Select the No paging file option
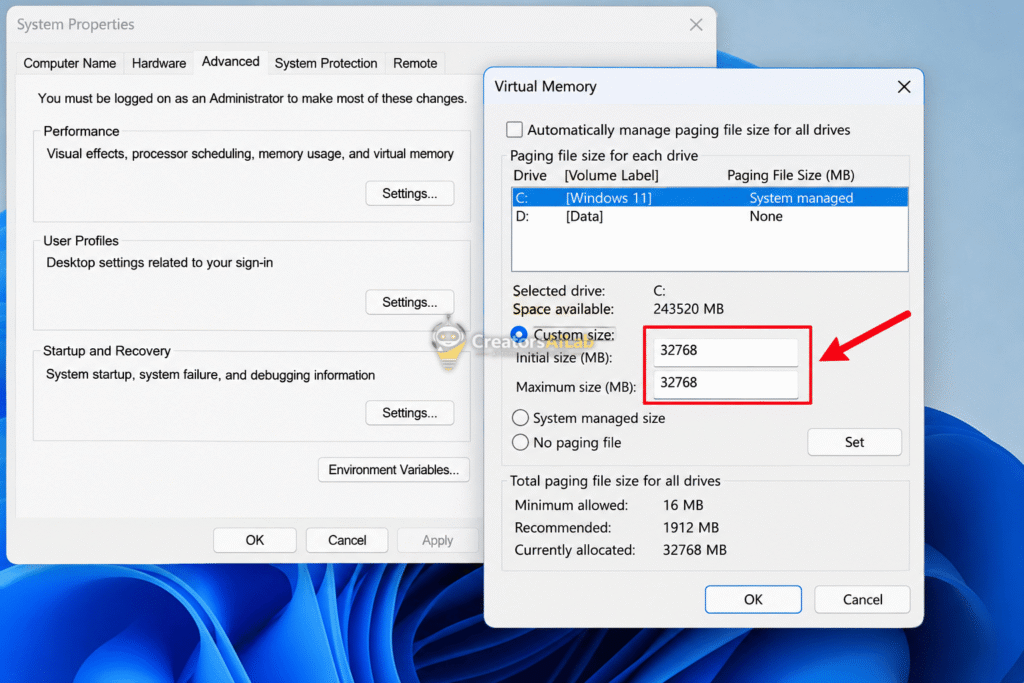Image resolution: width=1024 pixels, height=683 pixels. pos(520,443)
